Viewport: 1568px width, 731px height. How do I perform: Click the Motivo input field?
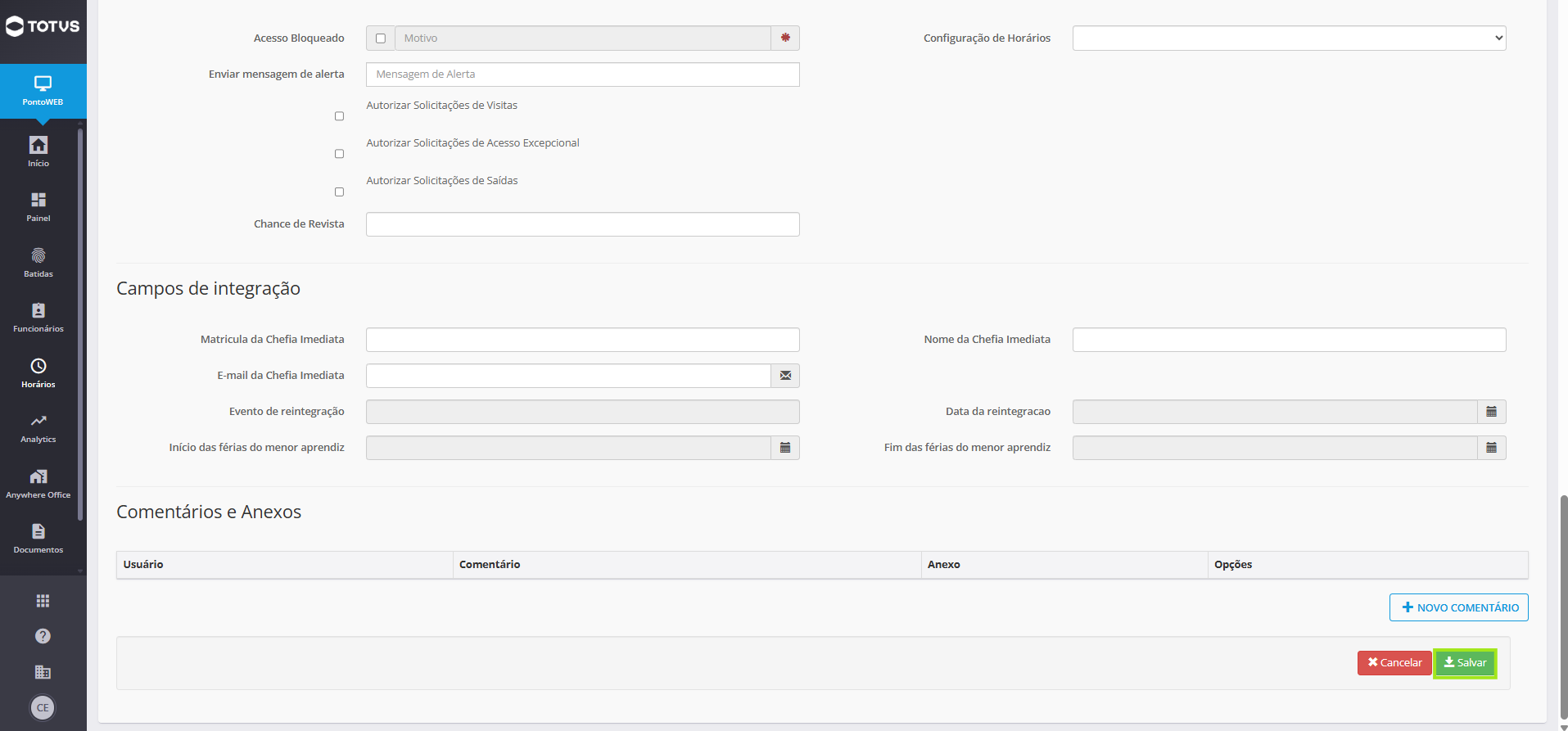[x=583, y=38]
